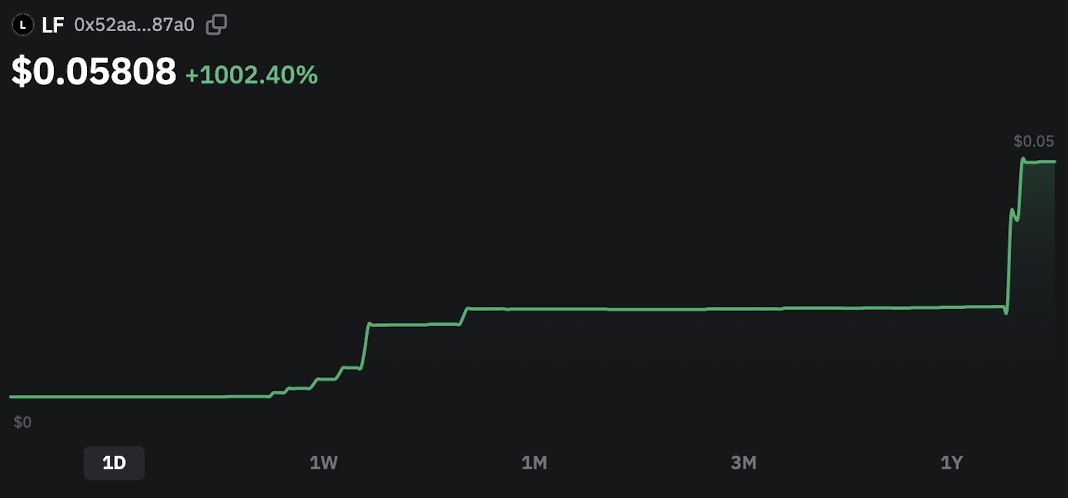Change chart to the 1Y range
Image resolution: width=1068 pixels, height=498 pixels.
(x=952, y=463)
